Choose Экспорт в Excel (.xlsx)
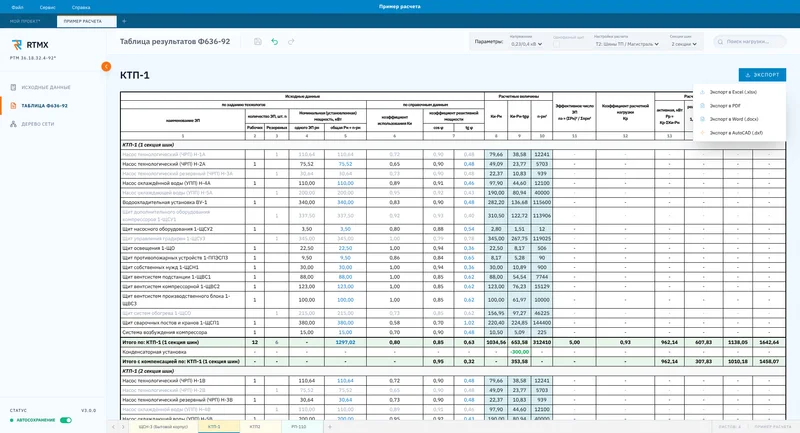This screenshot has width=800, height=433. (739, 92)
